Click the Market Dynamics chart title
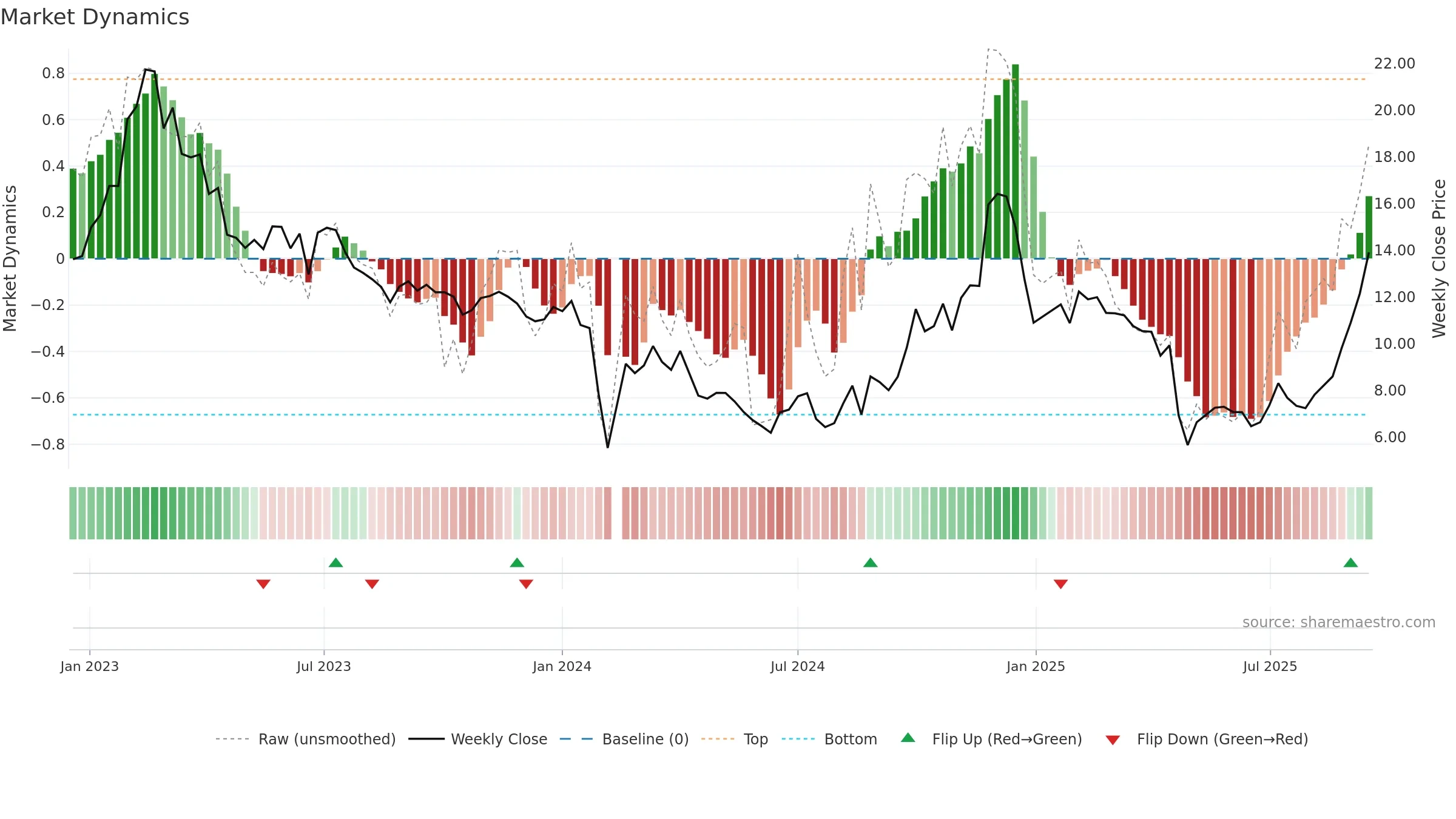Viewport: 1456px width, 819px height. 95,17
